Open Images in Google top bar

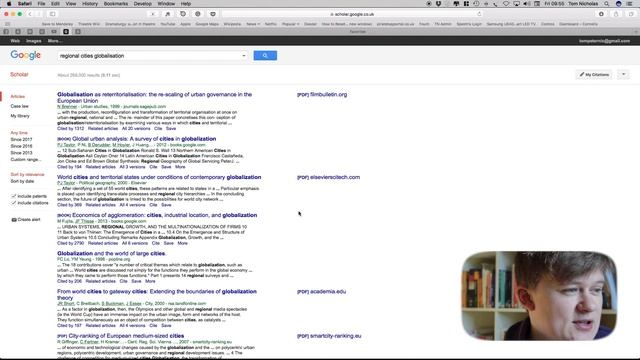(x=33, y=41)
